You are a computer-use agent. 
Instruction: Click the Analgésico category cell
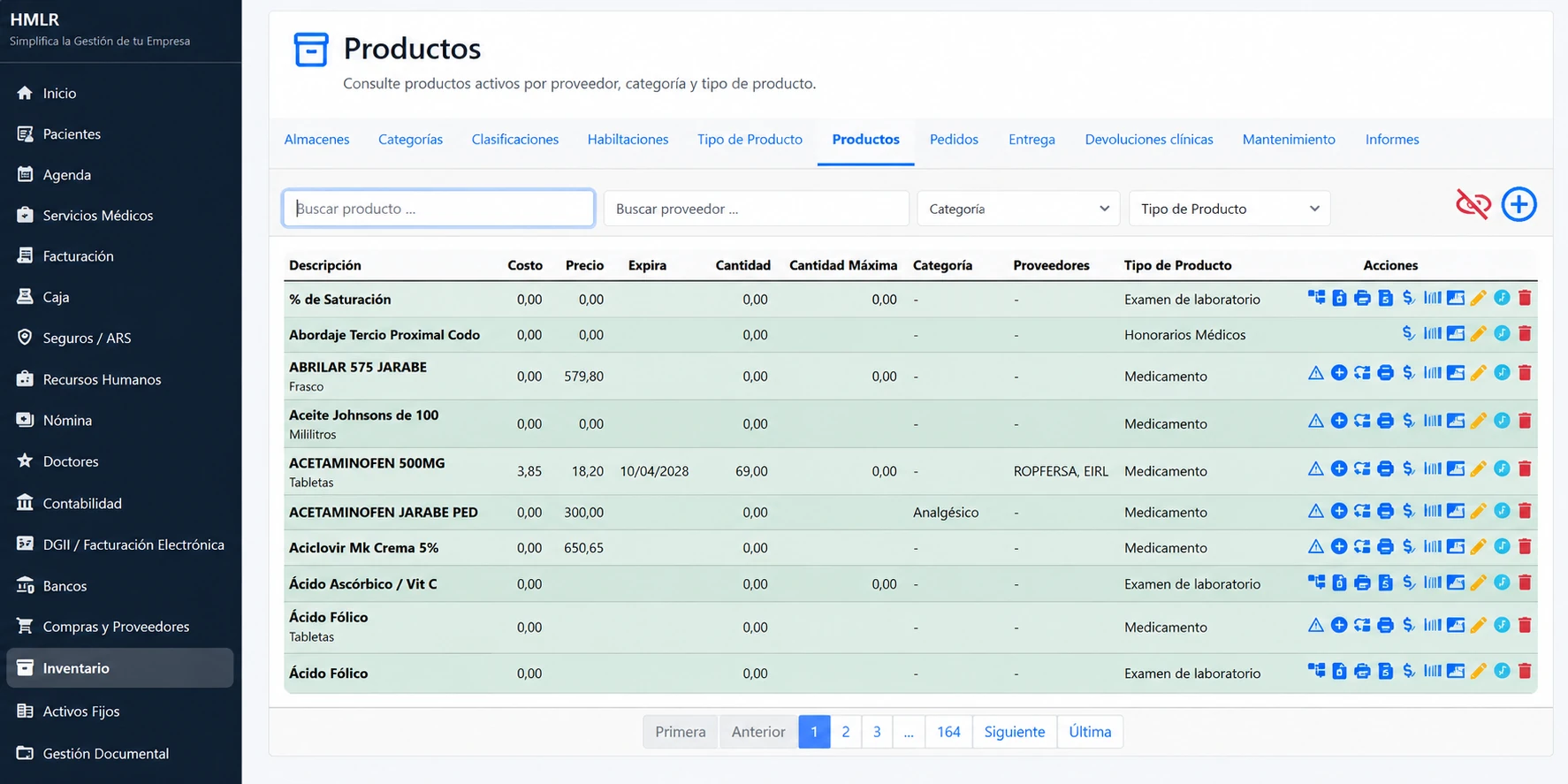[x=946, y=512]
